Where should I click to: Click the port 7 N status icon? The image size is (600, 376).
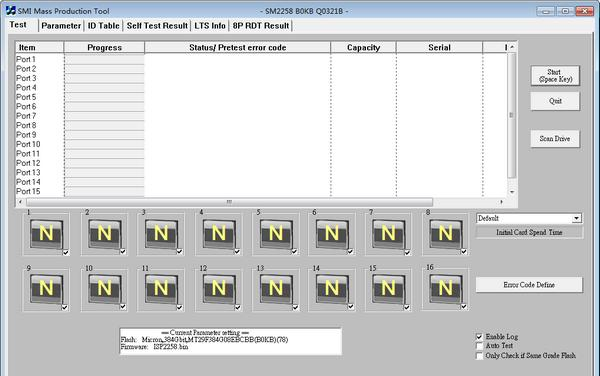pos(388,234)
